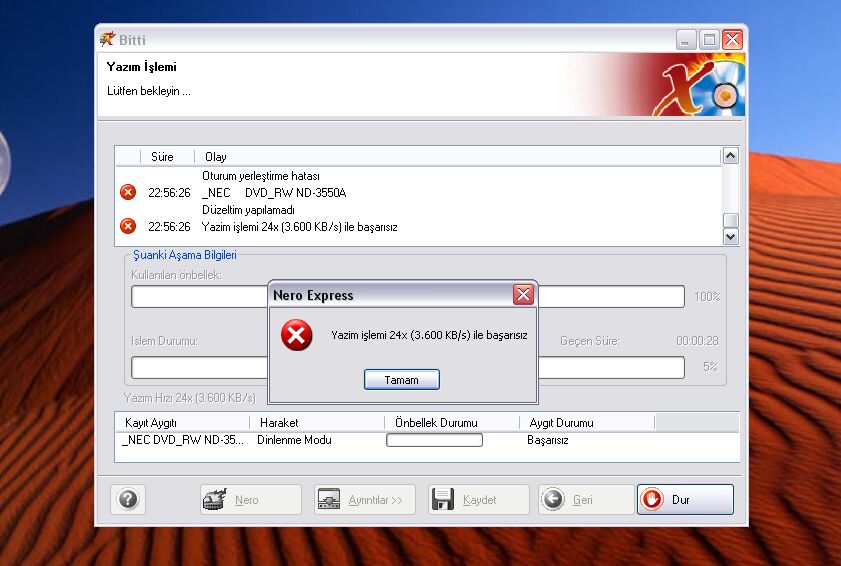Click timestamp 22:56:26 beside Yazim işlemi log entry
The width and height of the screenshot is (841, 566).
[169, 227]
